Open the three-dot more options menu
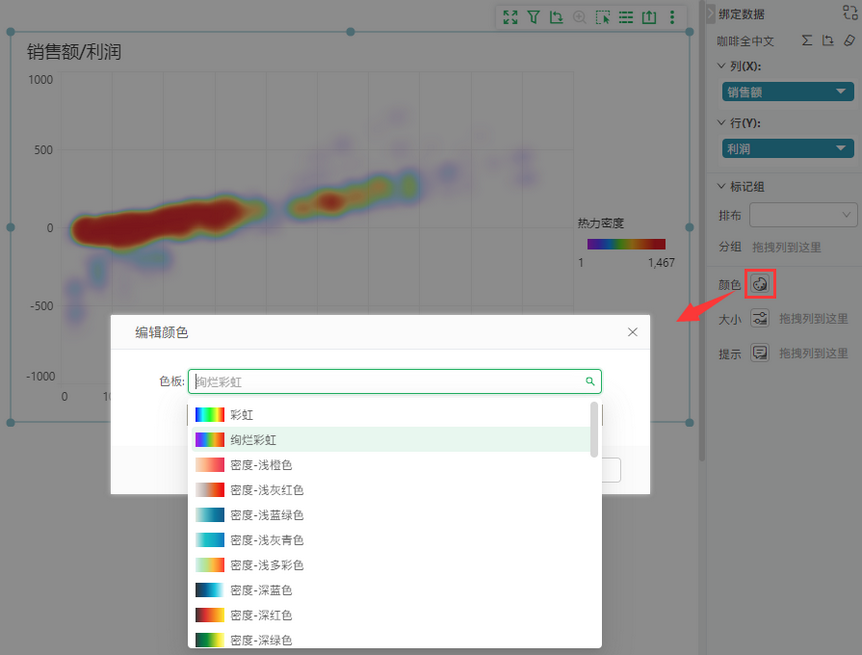The image size is (862, 655). coord(672,17)
